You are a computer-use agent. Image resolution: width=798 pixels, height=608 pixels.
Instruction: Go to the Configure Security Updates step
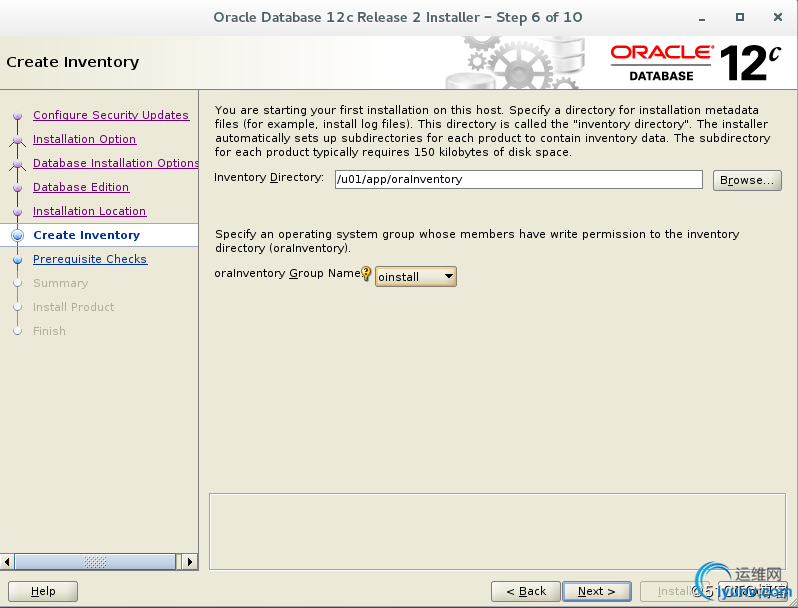coord(111,115)
